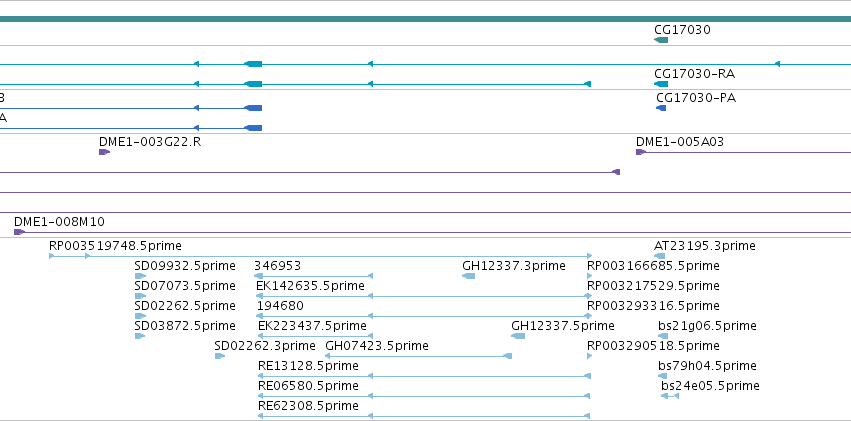Click the CG17030 gene arrow glyph
Screen dimensions: 851x421
point(661,40)
